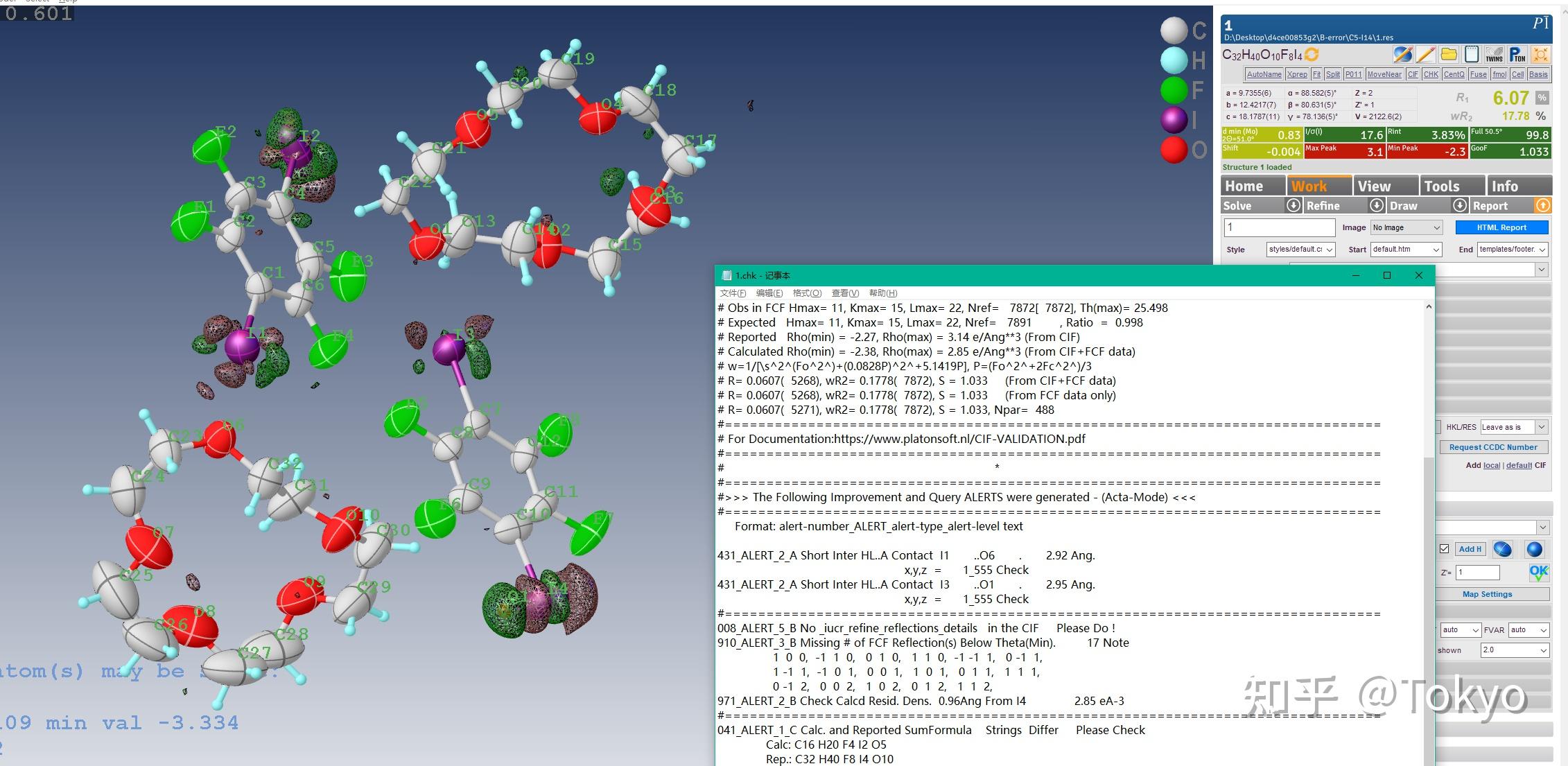Open the TWINS tool icon
The width and height of the screenshot is (1568, 766).
tap(1494, 55)
